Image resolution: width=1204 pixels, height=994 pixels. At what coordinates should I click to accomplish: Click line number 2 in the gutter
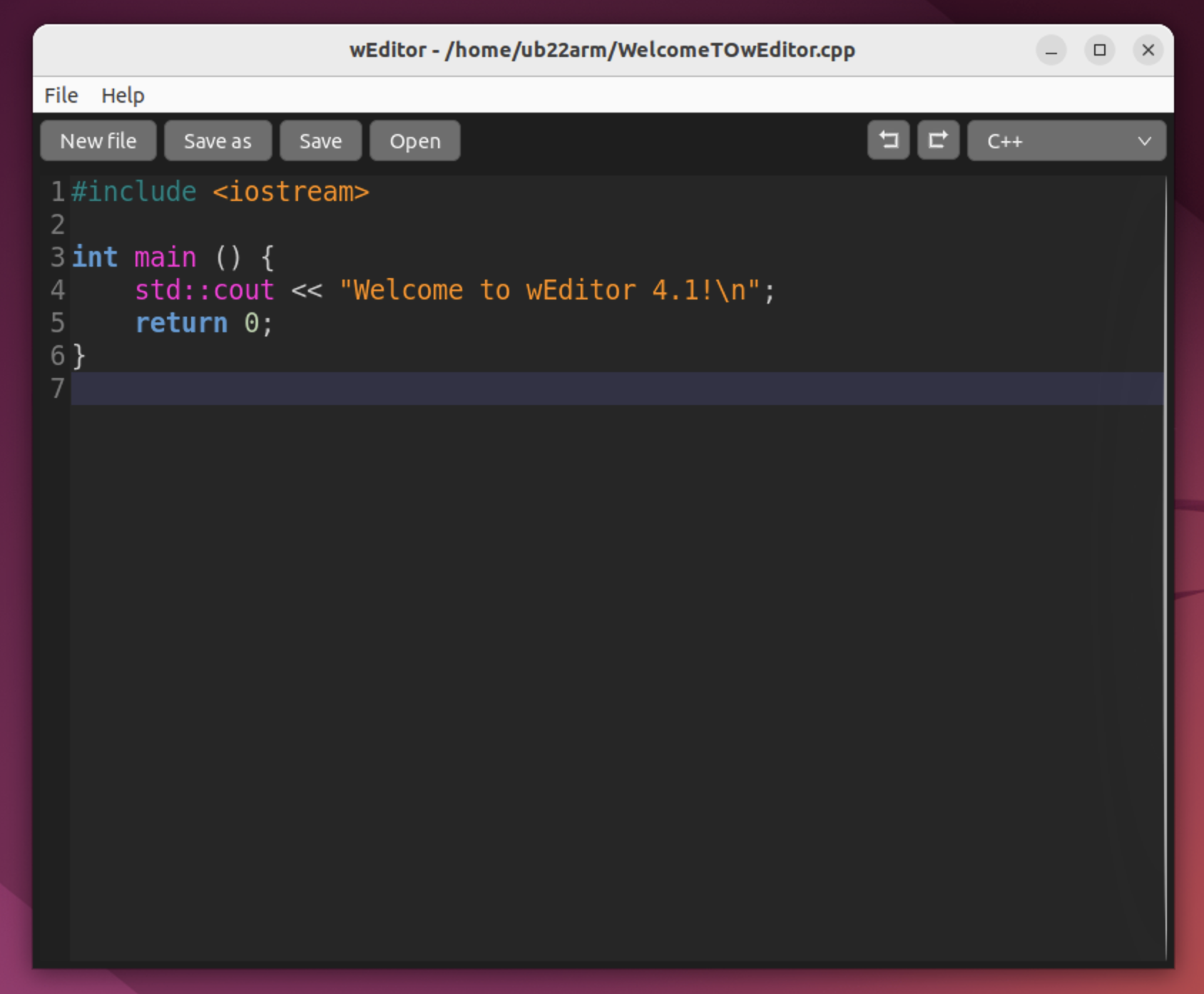[58, 225]
